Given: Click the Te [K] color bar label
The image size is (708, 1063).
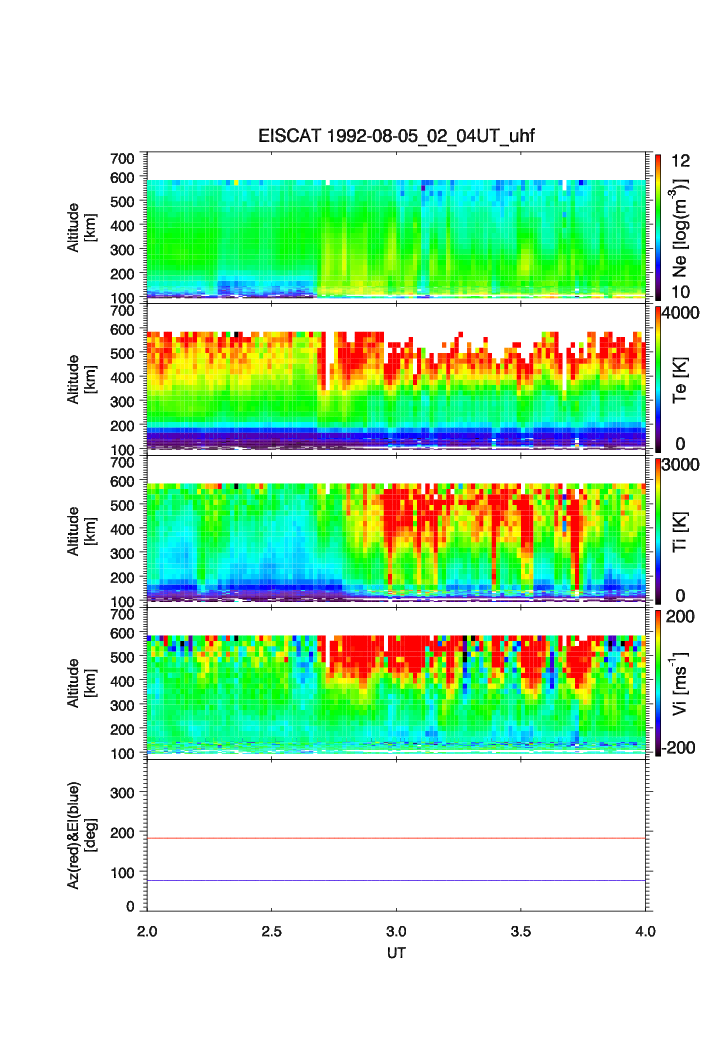Looking at the screenshot, I should click(x=680, y=380).
